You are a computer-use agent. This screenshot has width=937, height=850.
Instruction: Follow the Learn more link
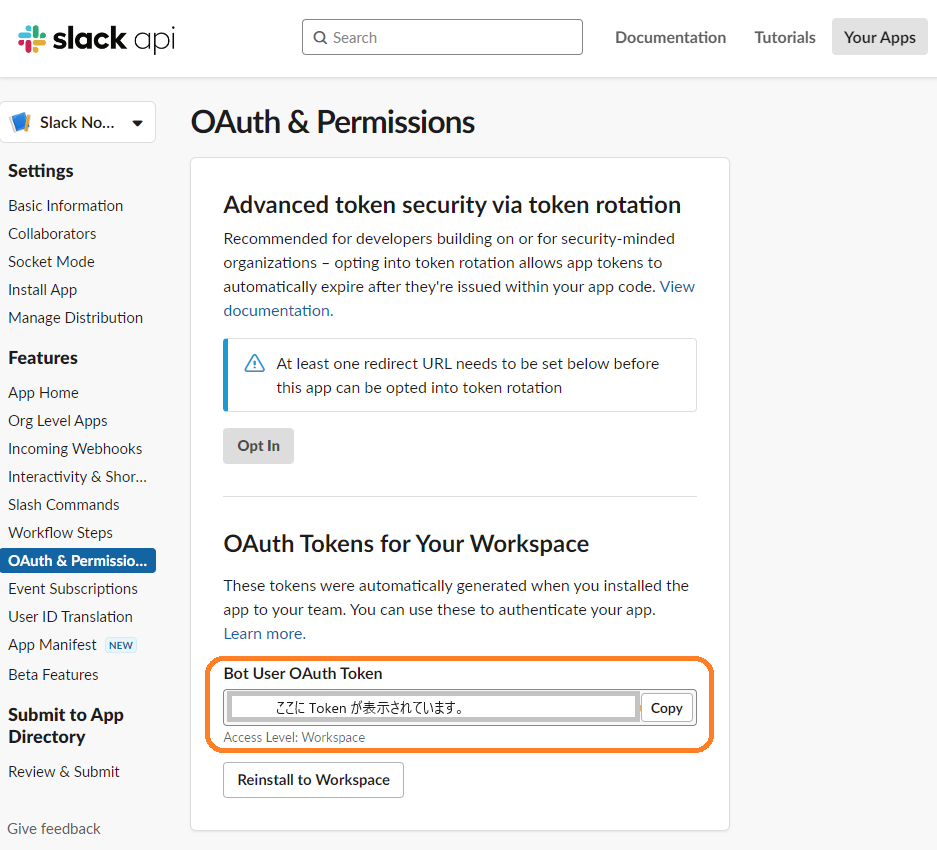pos(264,634)
